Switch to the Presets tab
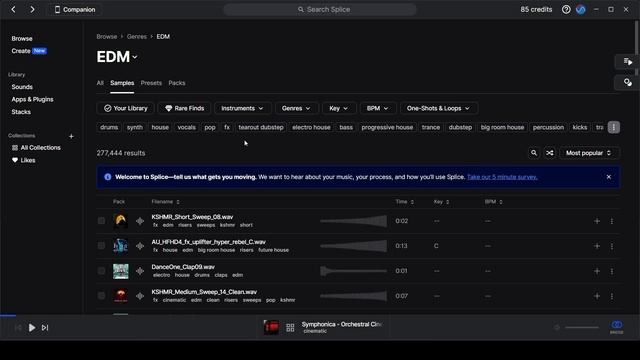The width and height of the screenshot is (640, 360). coord(151,83)
